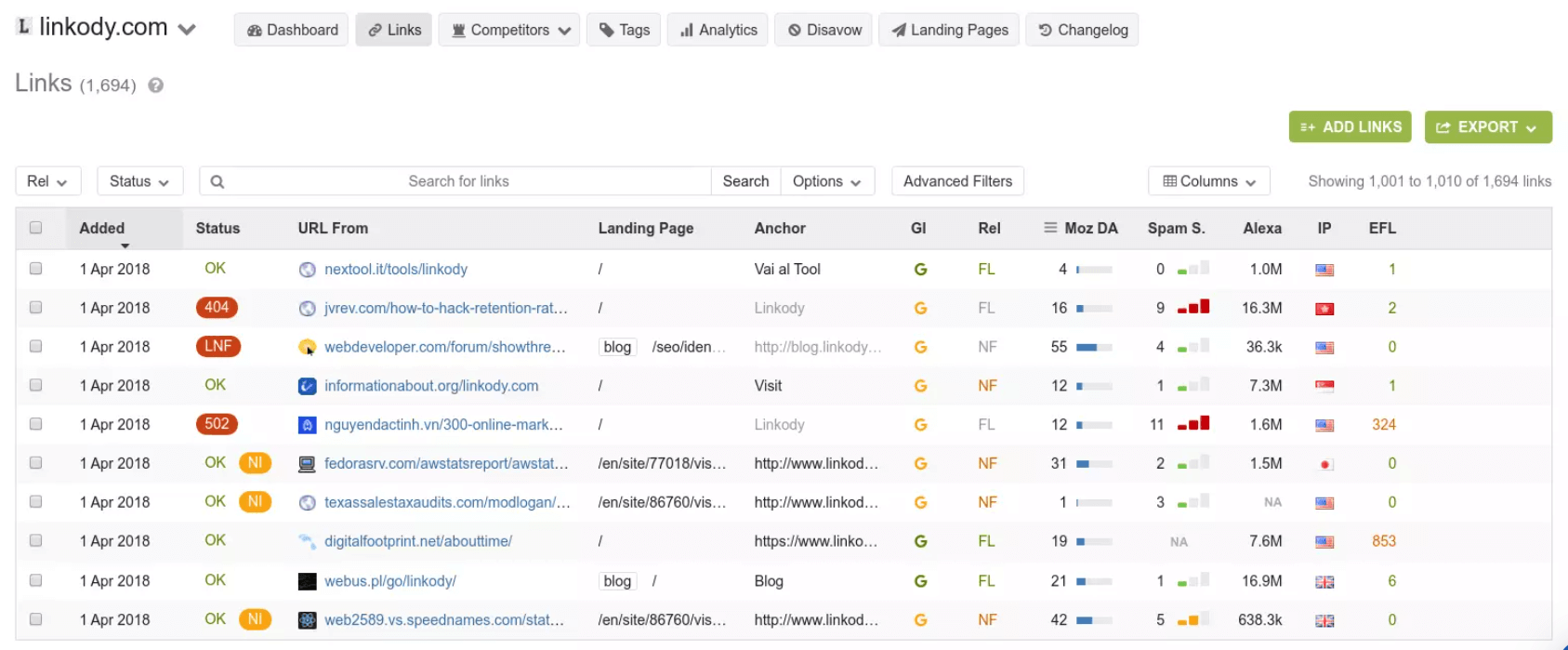1568x650 pixels.
Task: Open the Disavow tab
Action: (824, 30)
